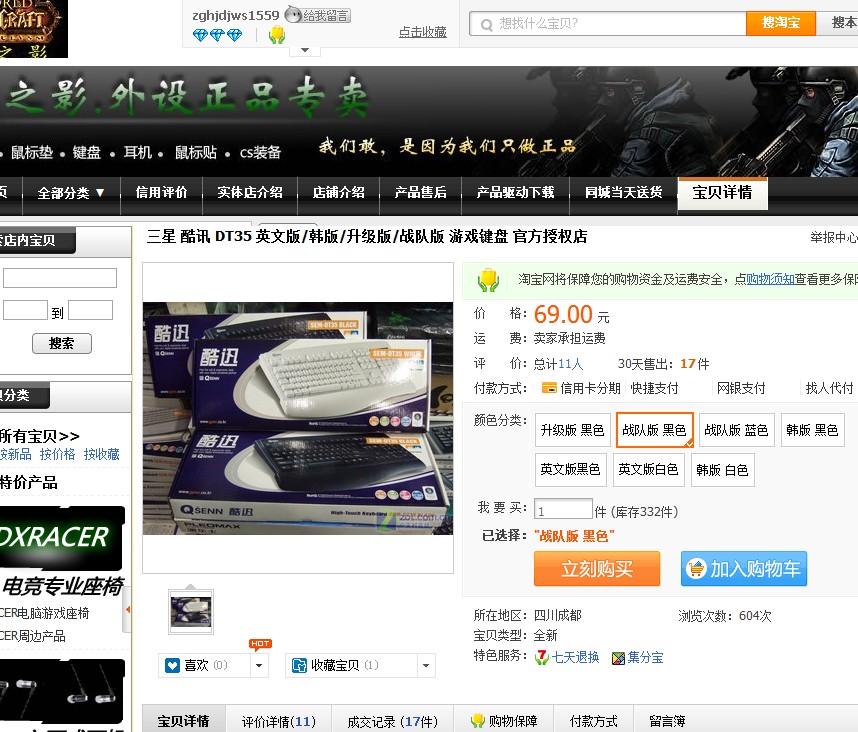Click the main keyboard product image
858x732 pixels.
(298, 419)
